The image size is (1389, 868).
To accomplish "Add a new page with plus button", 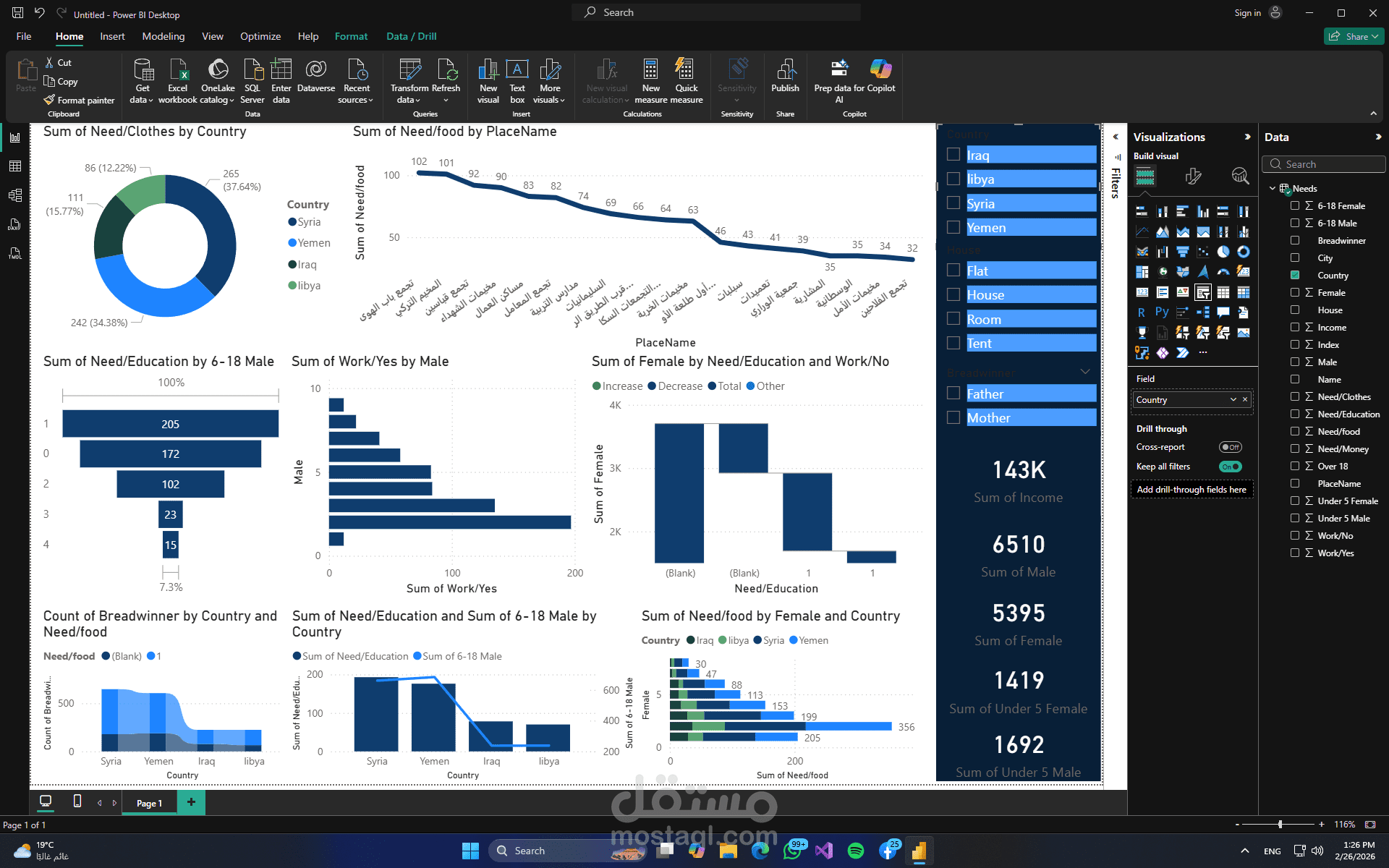I will click(x=191, y=802).
